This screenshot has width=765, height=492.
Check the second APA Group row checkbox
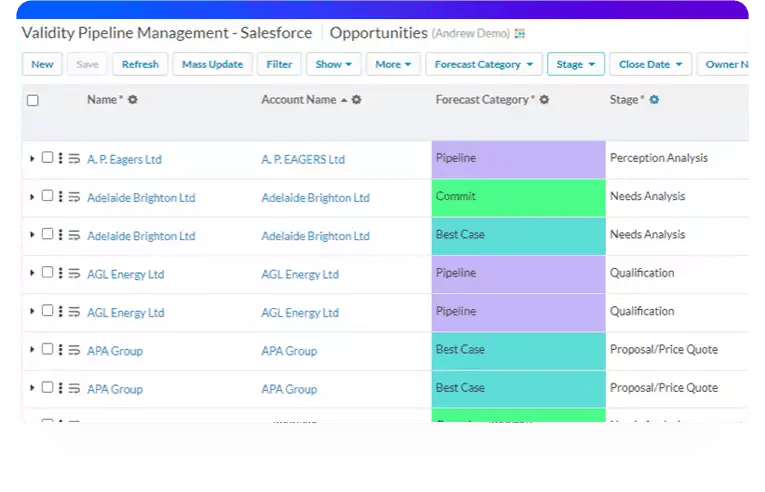[47, 387]
